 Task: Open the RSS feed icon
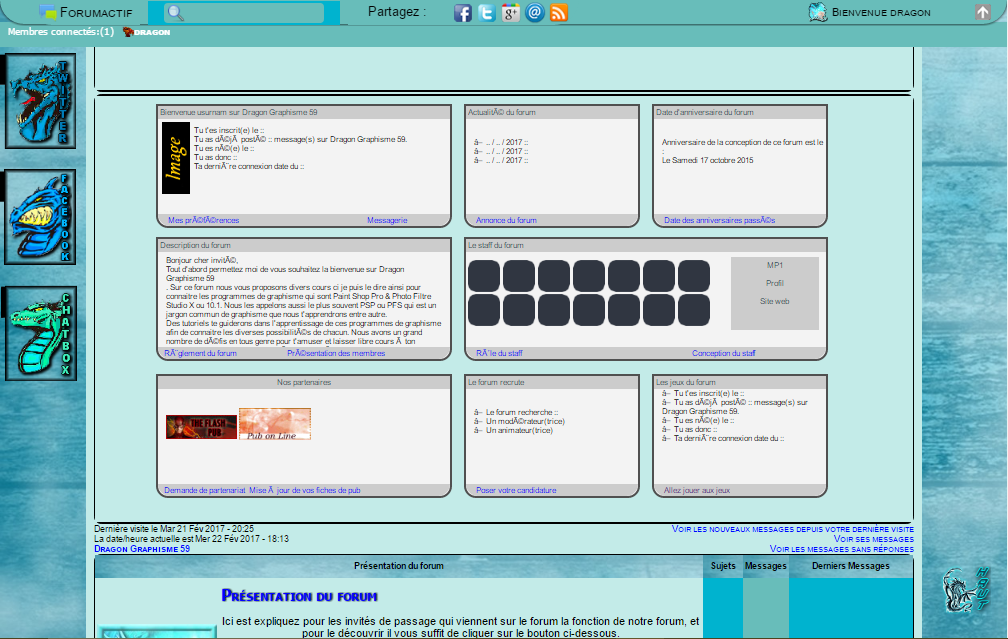tap(559, 13)
